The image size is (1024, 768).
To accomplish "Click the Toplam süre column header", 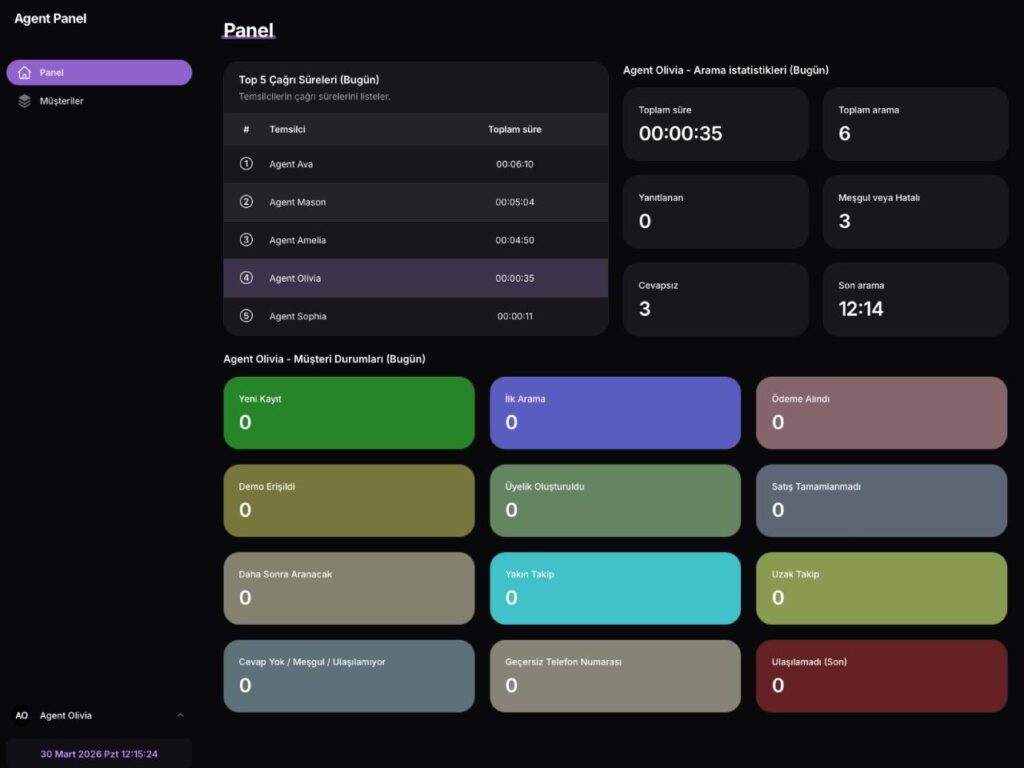I will click(515, 129).
